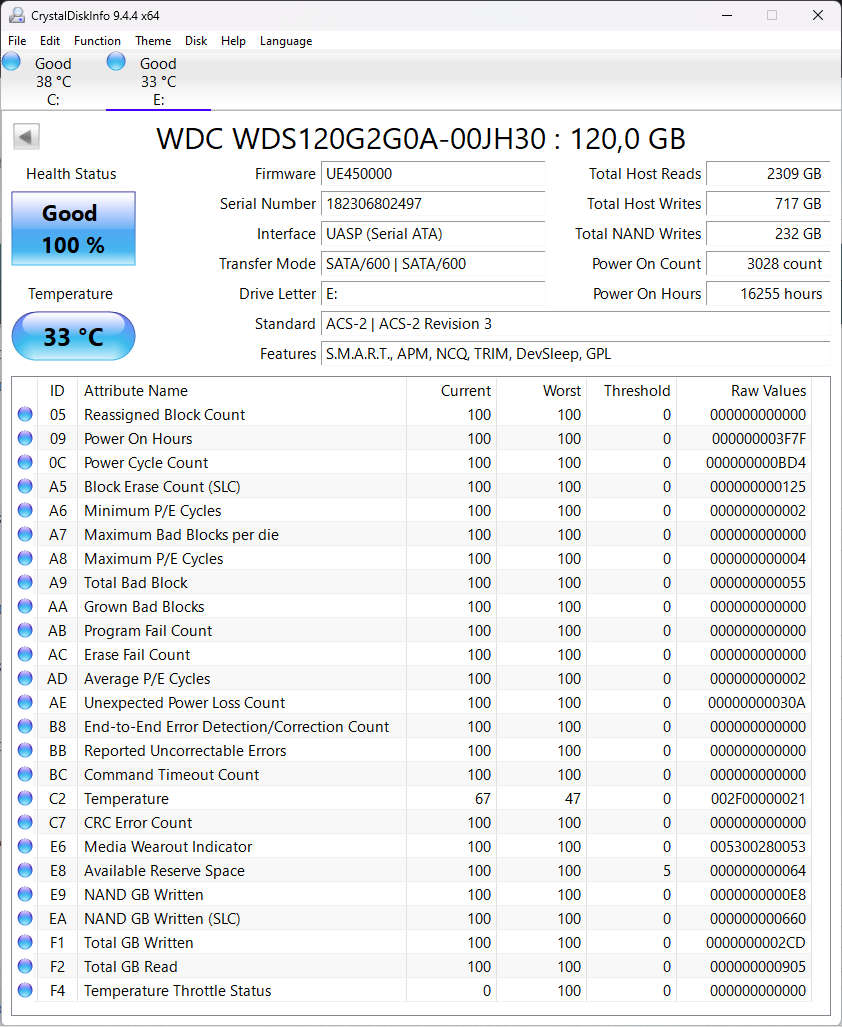Click the blue indicator beside Grown Bad Blocks
The height and width of the screenshot is (1027, 842).
tap(24, 607)
